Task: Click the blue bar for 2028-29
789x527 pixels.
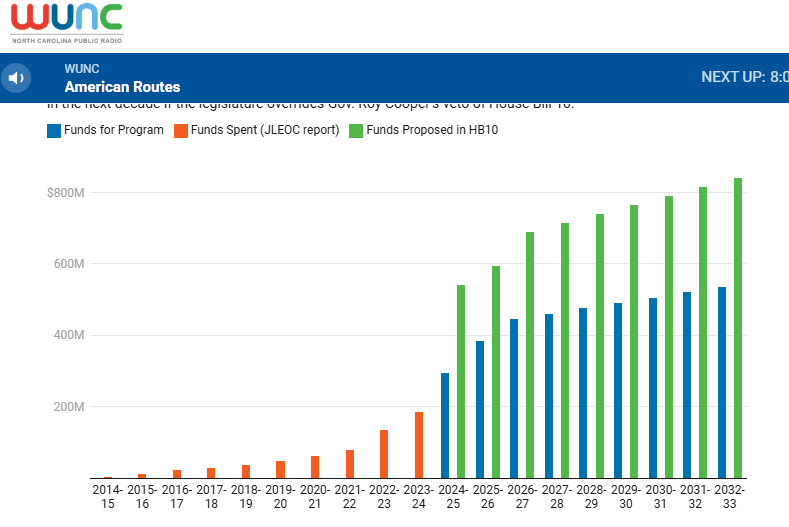Action: 583,392
